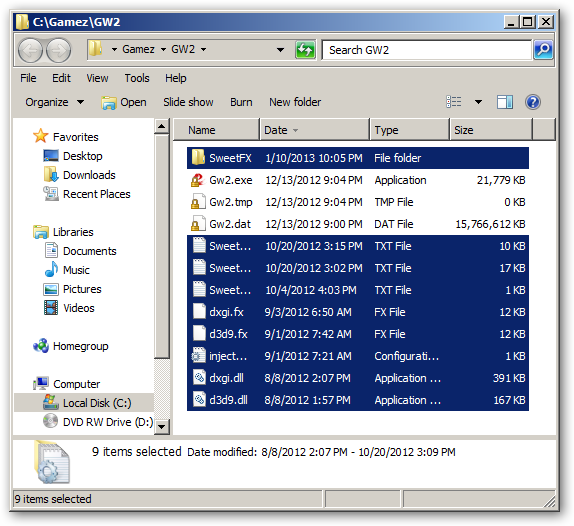Image resolution: width=574 pixels, height=526 pixels.
Task: Open the Edit menu
Action: (x=61, y=78)
